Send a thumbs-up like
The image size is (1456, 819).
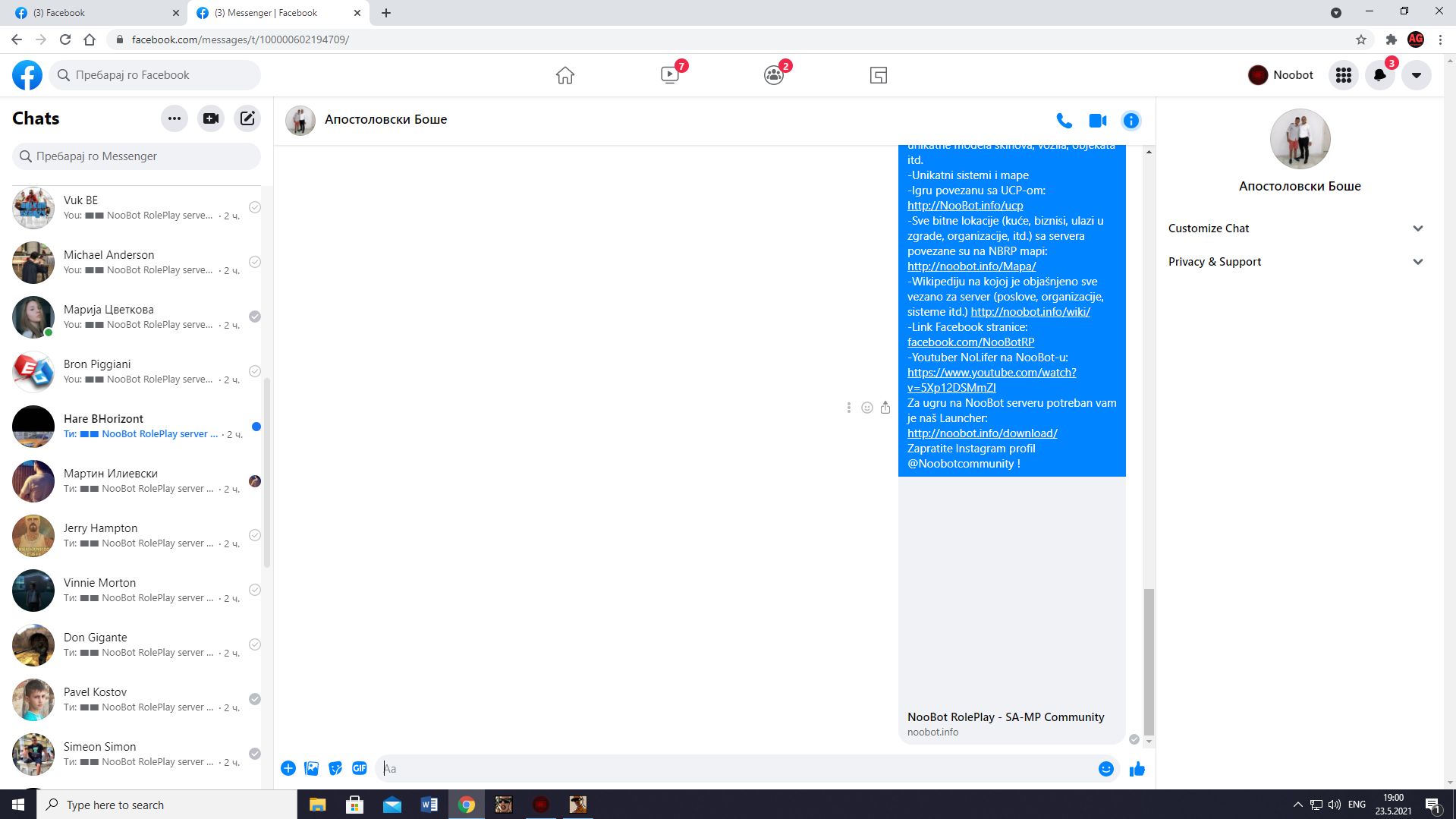1137,769
